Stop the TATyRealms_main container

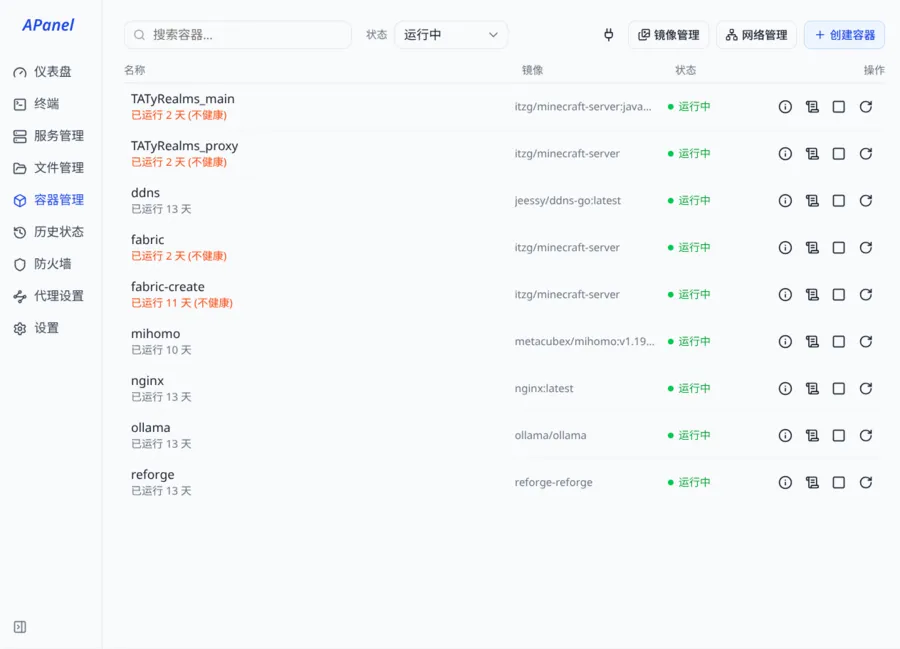click(839, 107)
